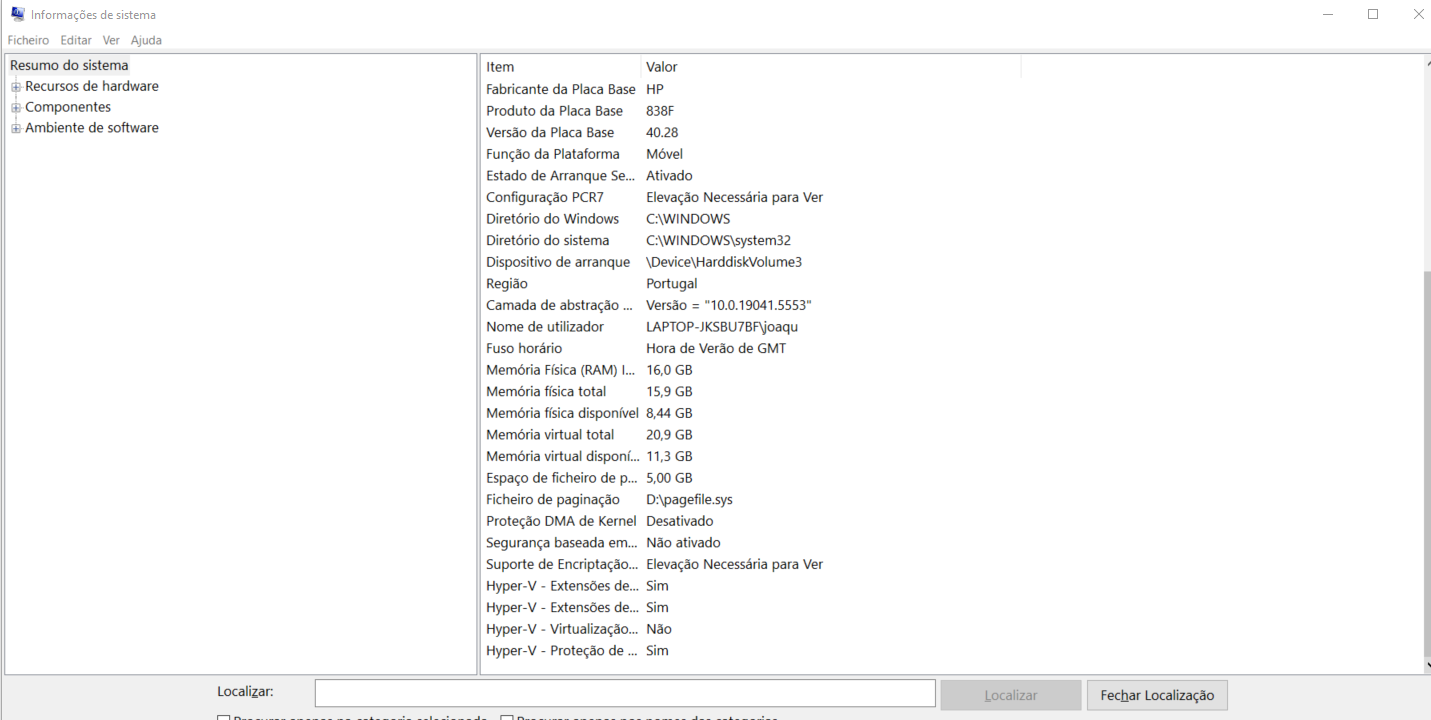Expand the Componentes node

(16, 108)
